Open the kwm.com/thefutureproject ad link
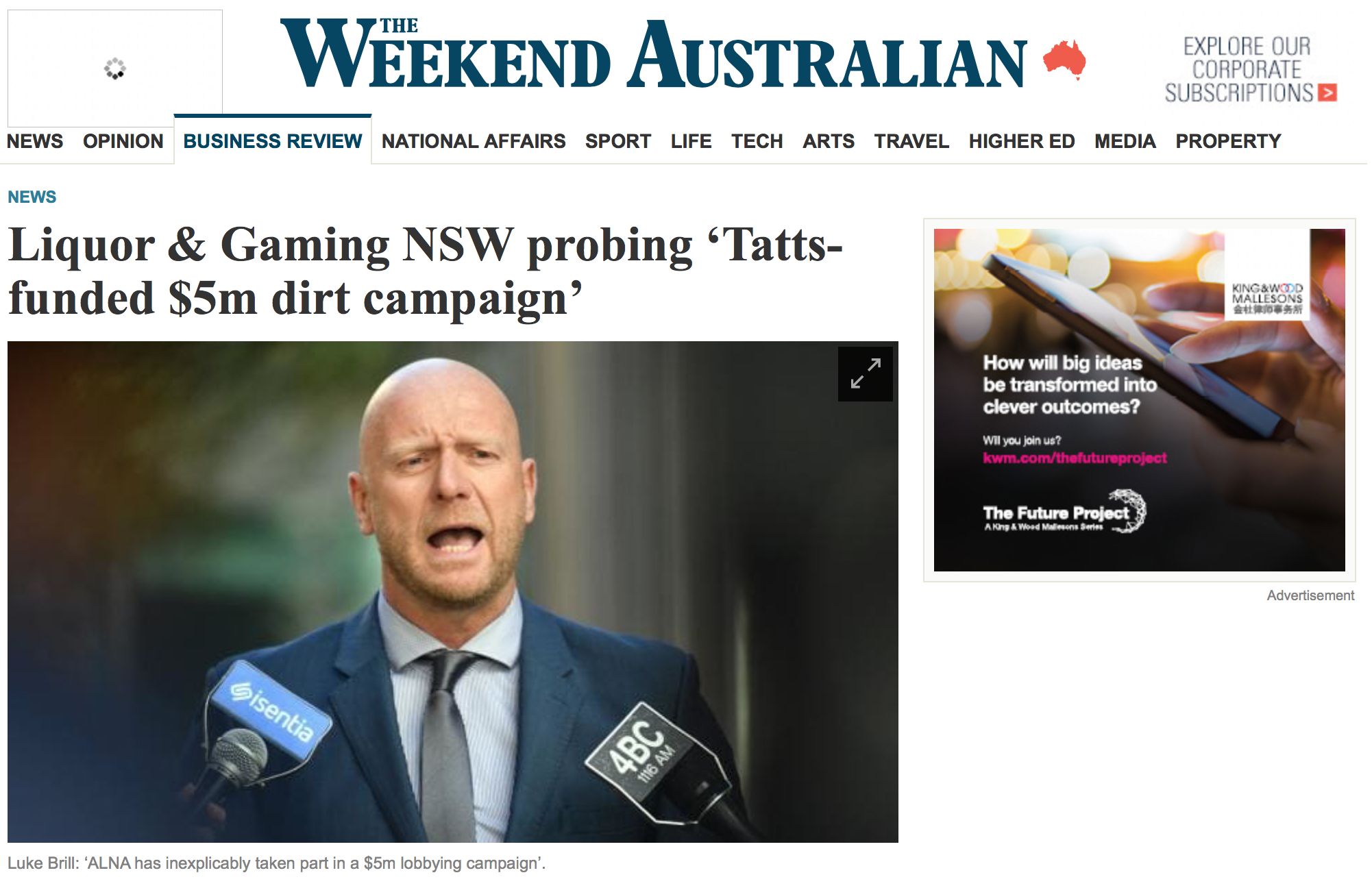1372x888 pixels. (1075, 458)
